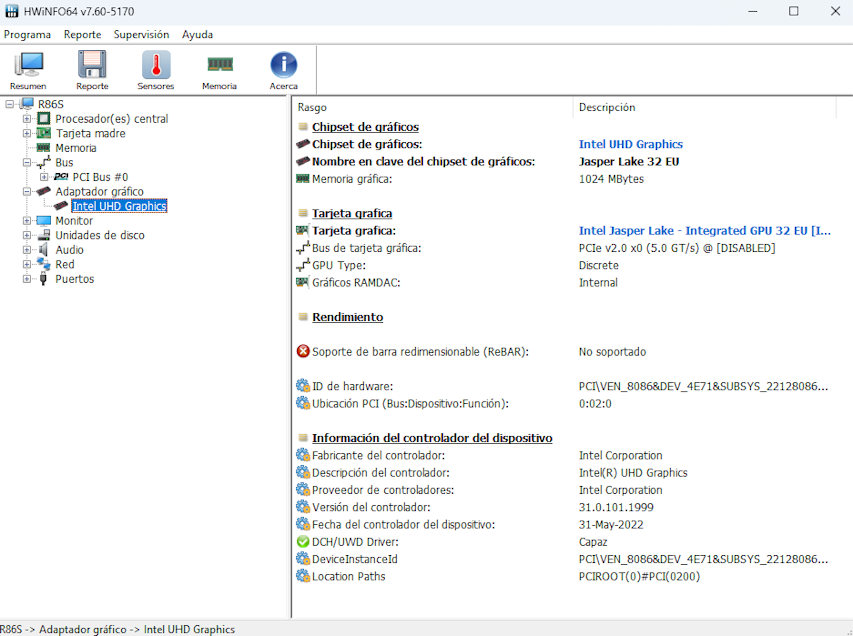This screenshot has height=636, width=853.
Task: Click the HWiNFO64 title bar app icon
Action: pyautogui.click(x=11, y=11)
